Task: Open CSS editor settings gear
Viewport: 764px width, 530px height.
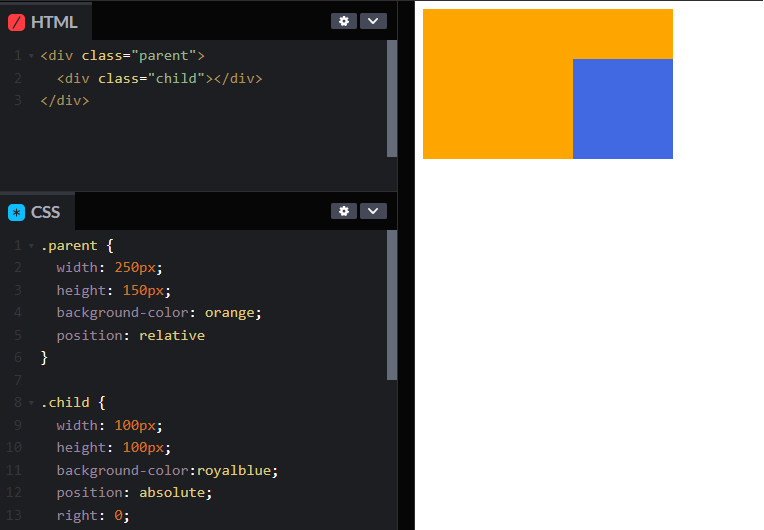Action: coord(344,211)
